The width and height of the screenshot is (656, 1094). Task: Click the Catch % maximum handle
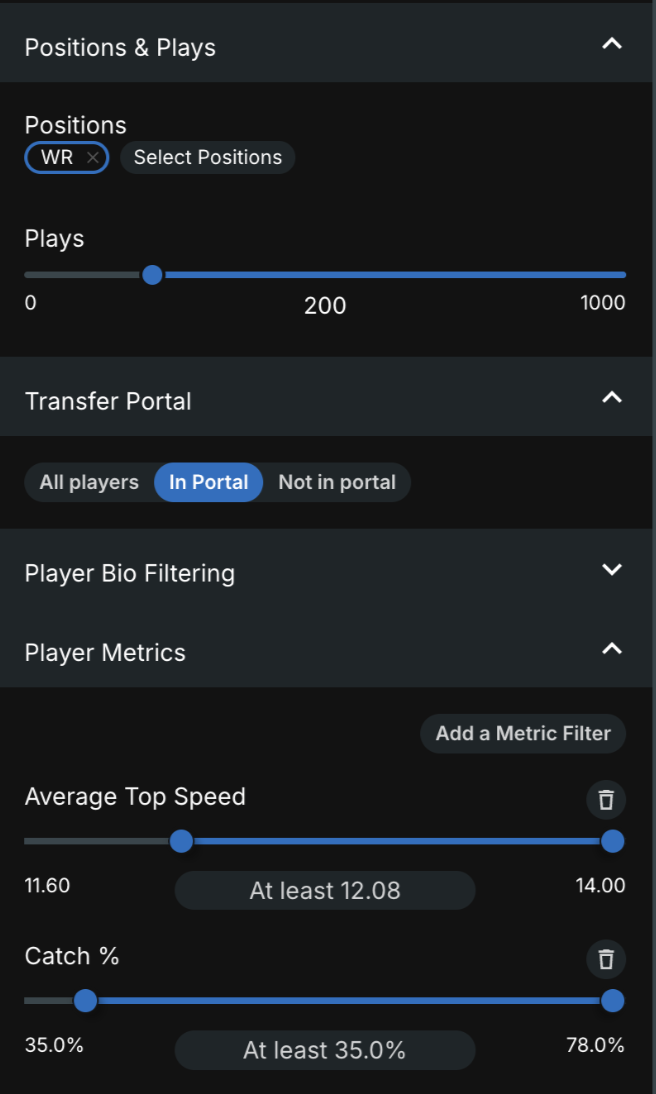pos(613,1000)
